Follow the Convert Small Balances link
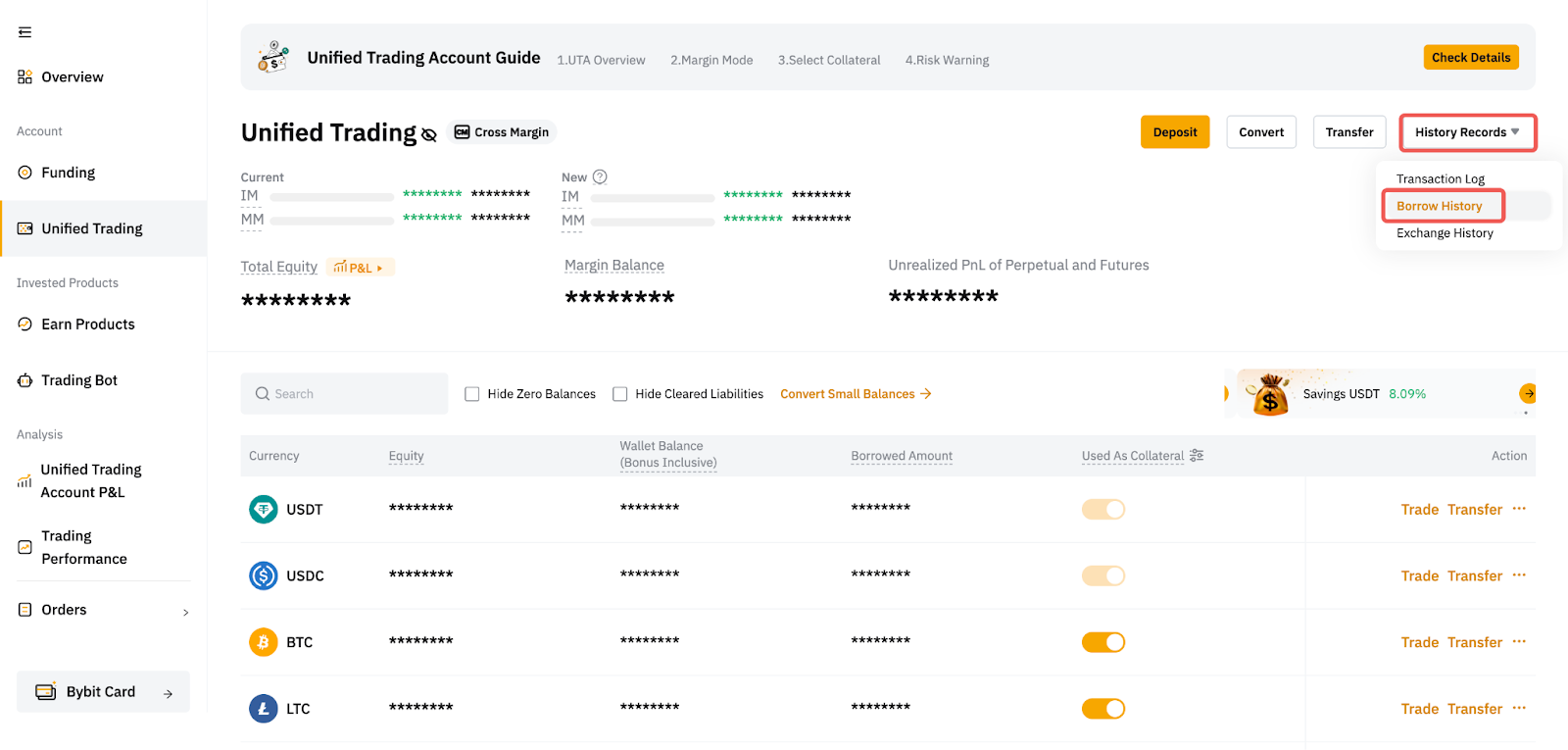Screen dimensions: 1568x750 pos(855,394)
